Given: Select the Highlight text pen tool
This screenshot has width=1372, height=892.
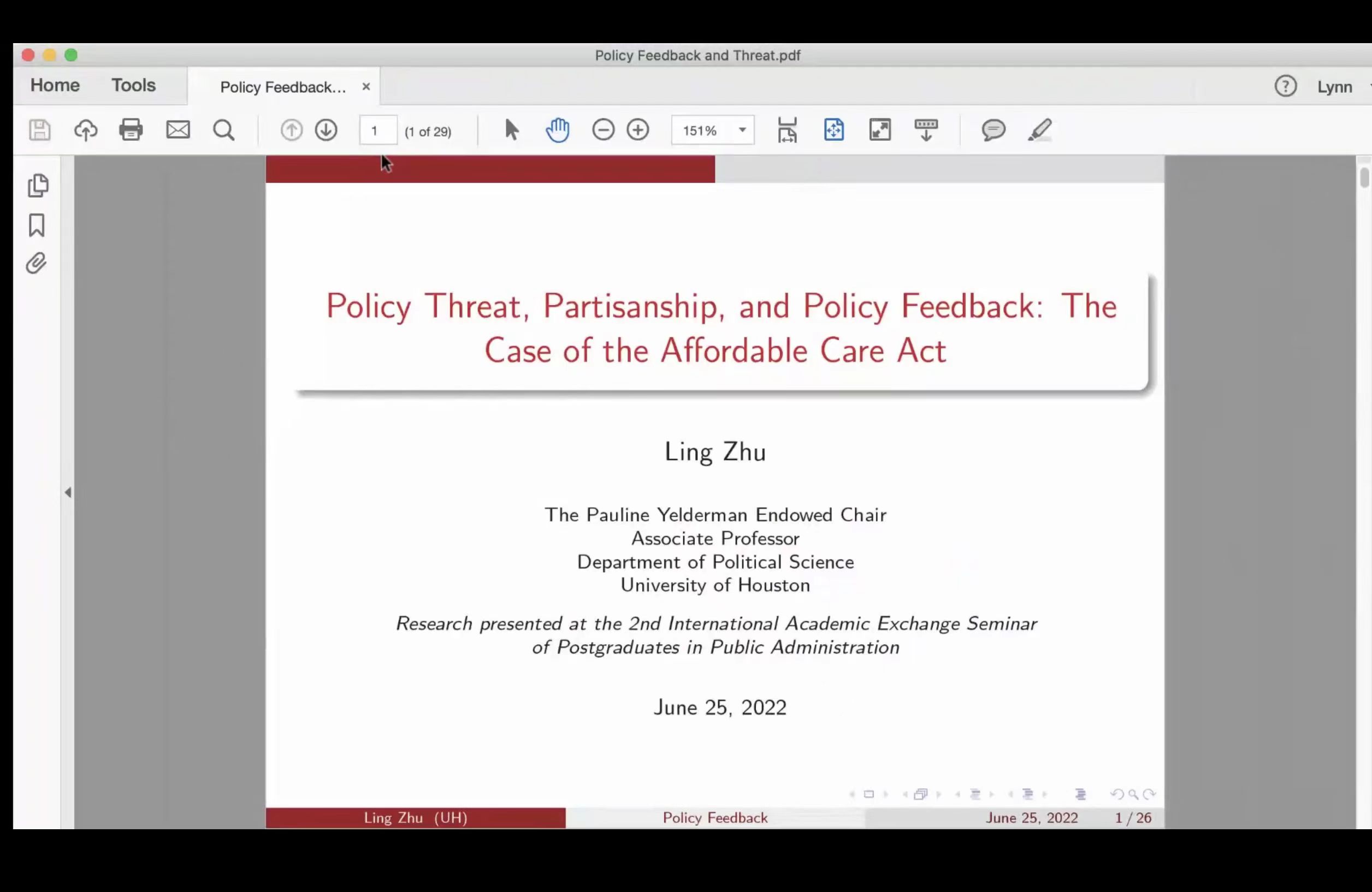Looking at the screenshot, I should 1039,130.
